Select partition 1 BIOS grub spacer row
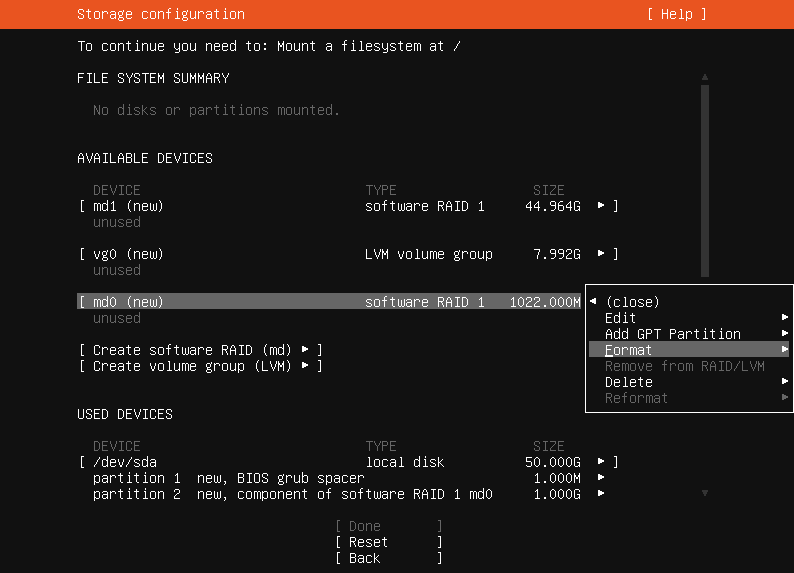Image resolution: width=794 pixels, height=573 pixels. pos(349,478)
